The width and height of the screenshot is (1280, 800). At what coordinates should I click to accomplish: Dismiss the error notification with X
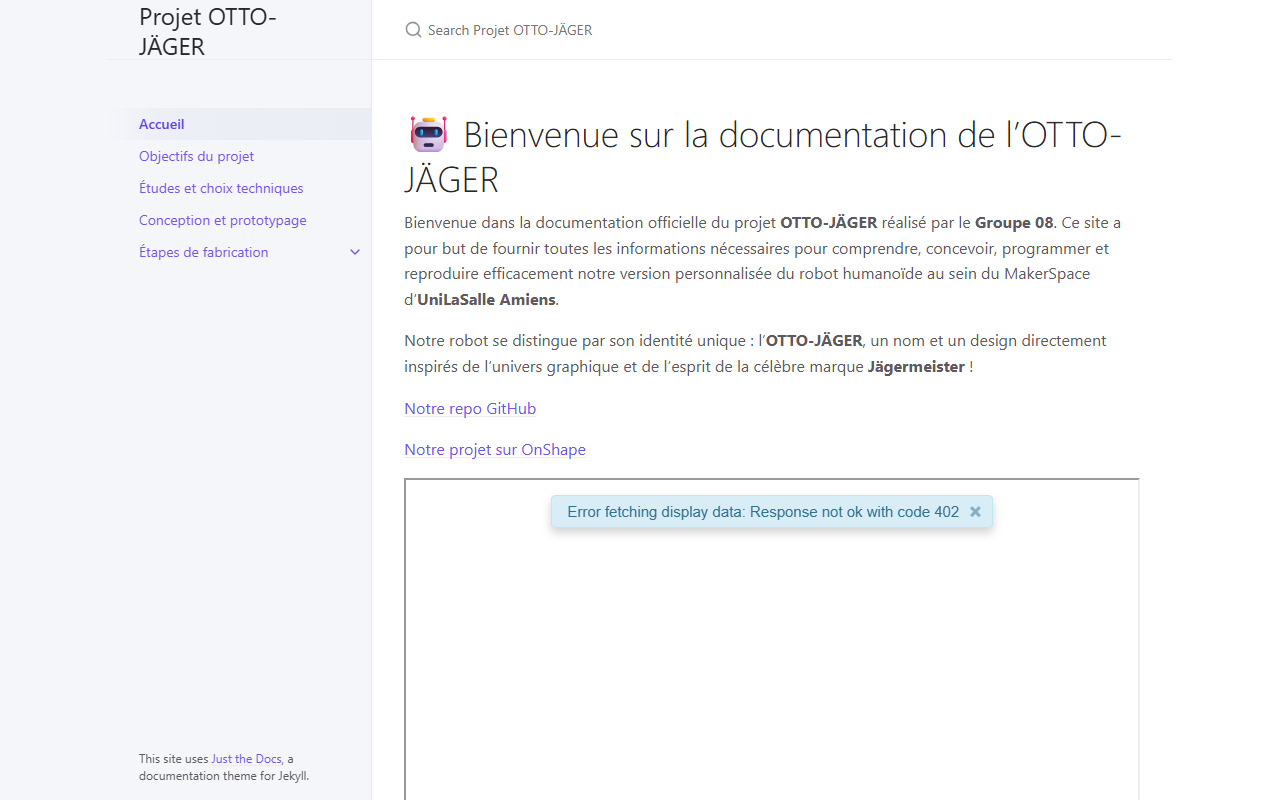coord(975,512)
